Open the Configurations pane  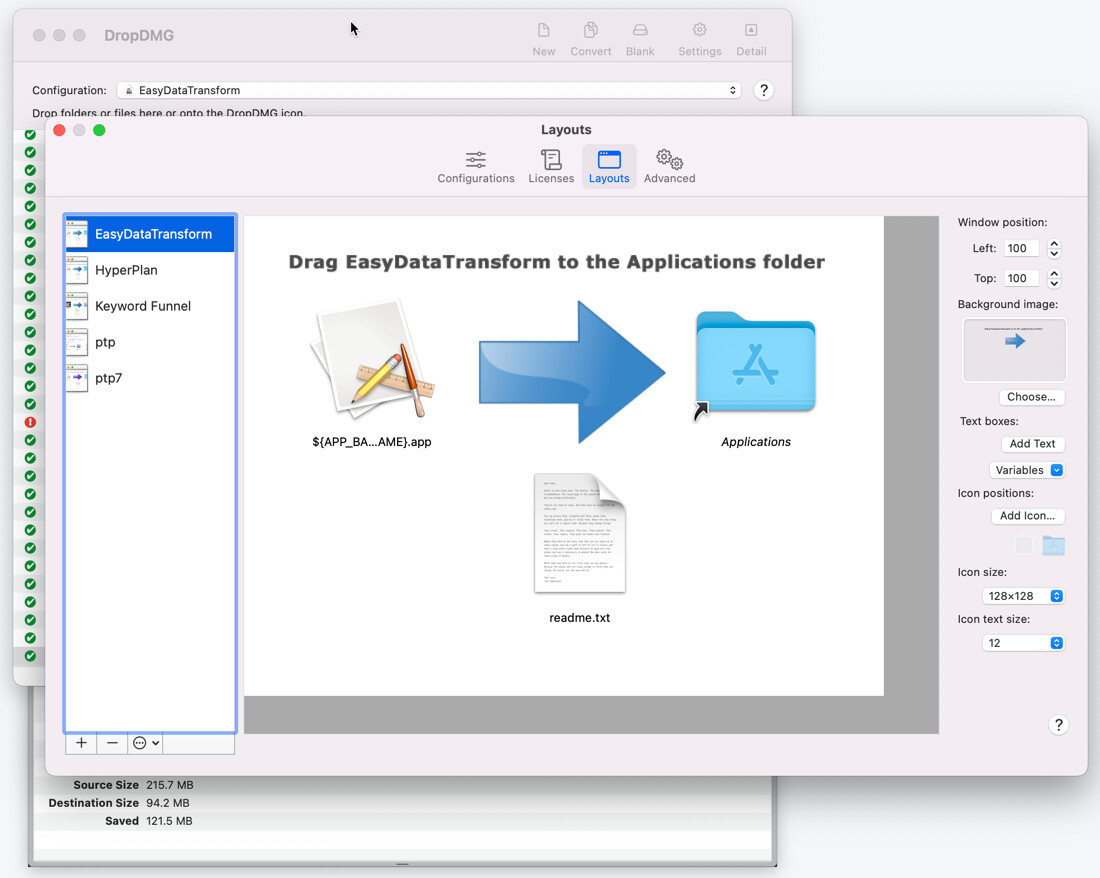pos(476,166)
